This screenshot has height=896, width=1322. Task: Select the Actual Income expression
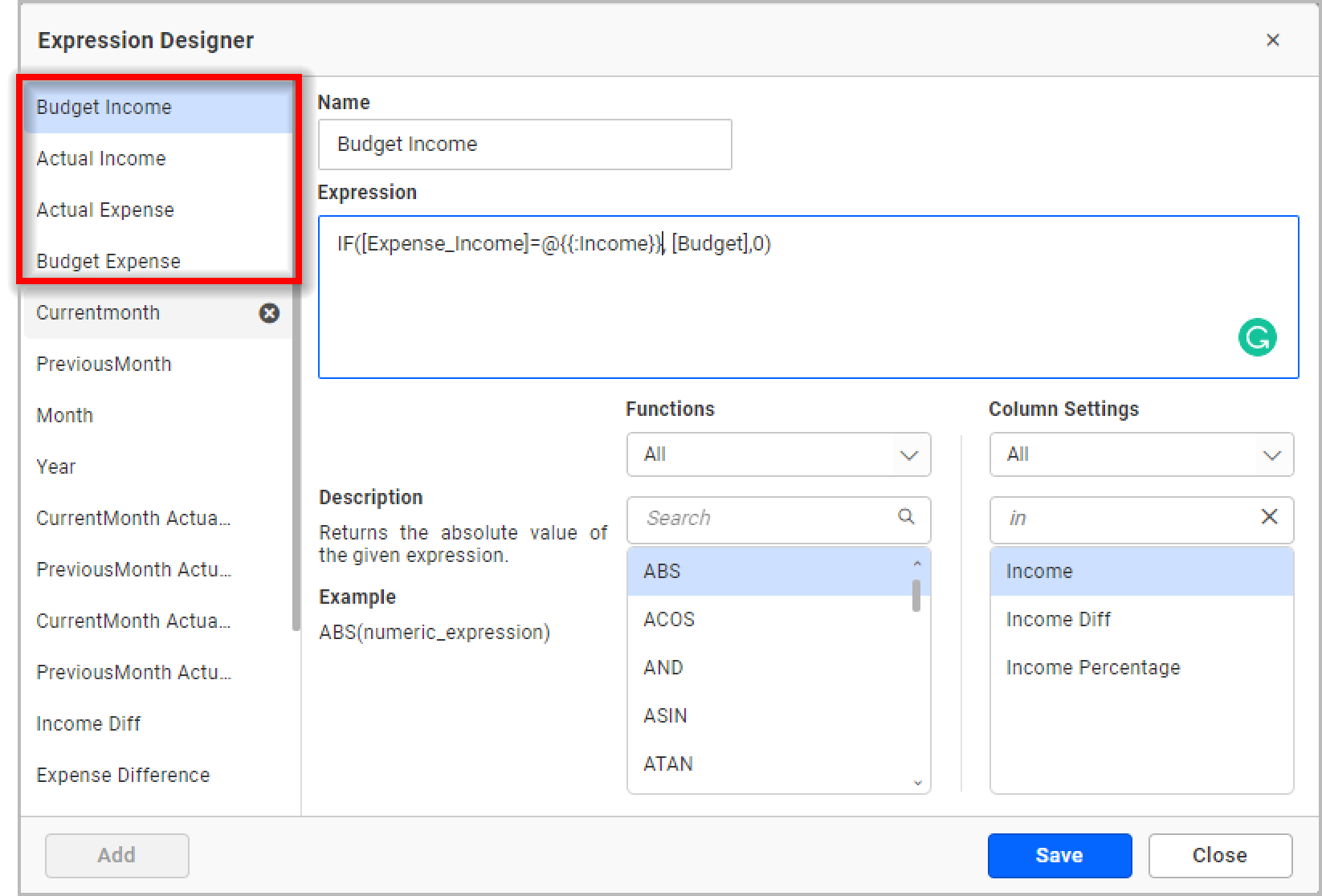click(100, 158)
